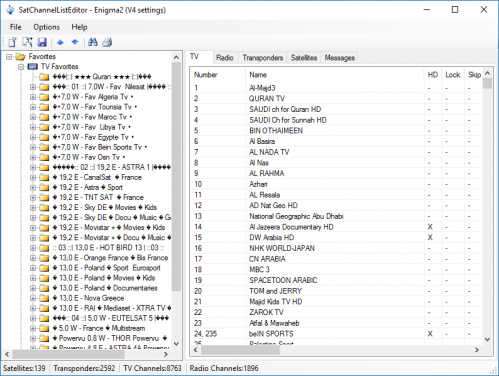Sort by the Name column header

[x=335, y=75]
